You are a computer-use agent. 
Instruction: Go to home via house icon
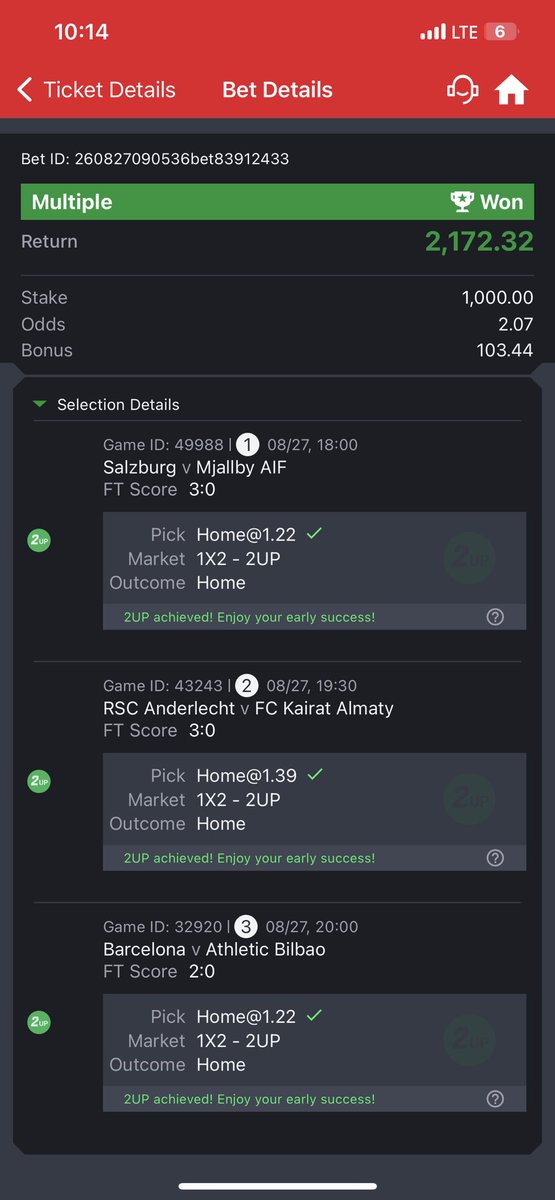click(x=511, y=90)
